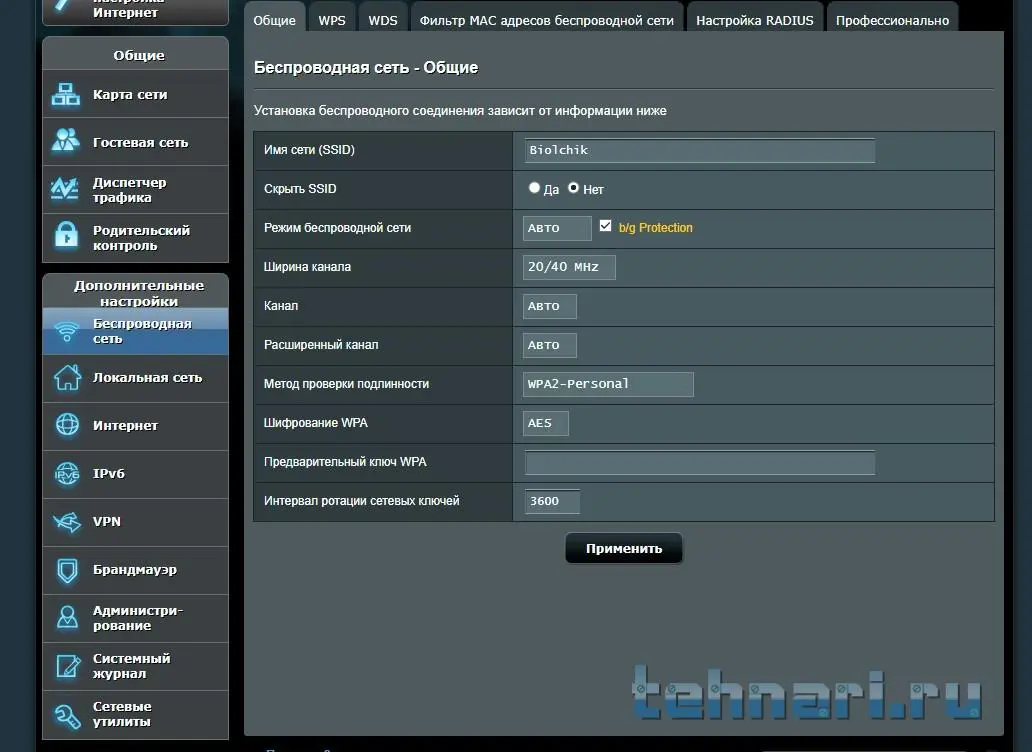This screenshot has height=752, width=1032.
Task: Open the 'Настройка RADIUS' tab
Action: pos(755,20)
